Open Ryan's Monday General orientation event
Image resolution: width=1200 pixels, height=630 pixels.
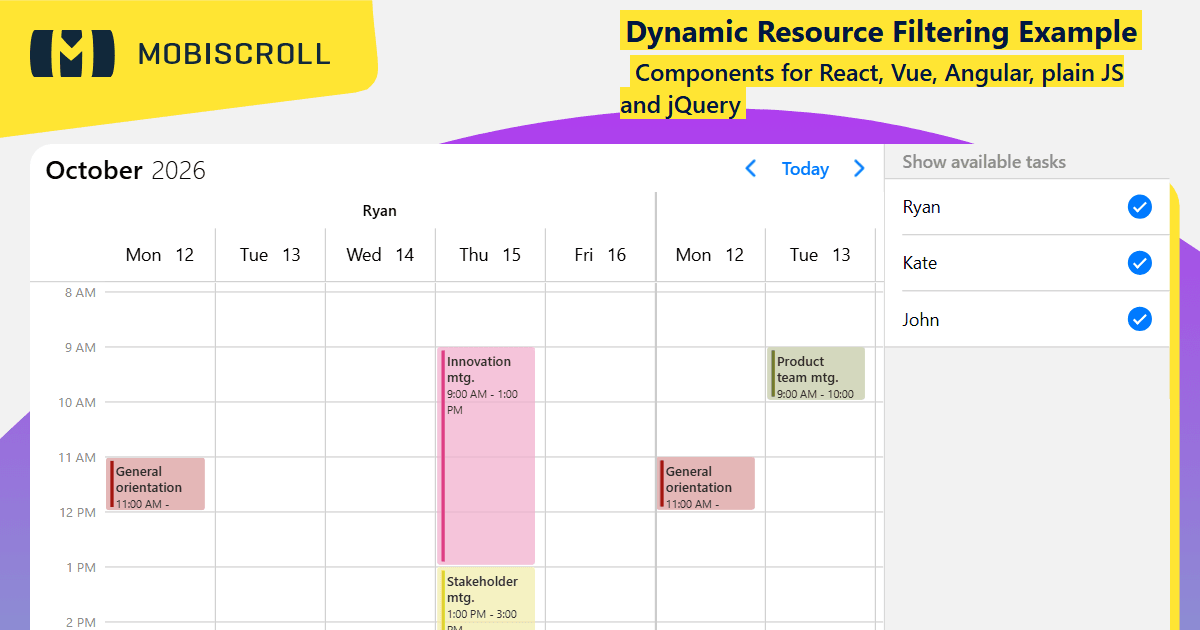coord(156,484)
